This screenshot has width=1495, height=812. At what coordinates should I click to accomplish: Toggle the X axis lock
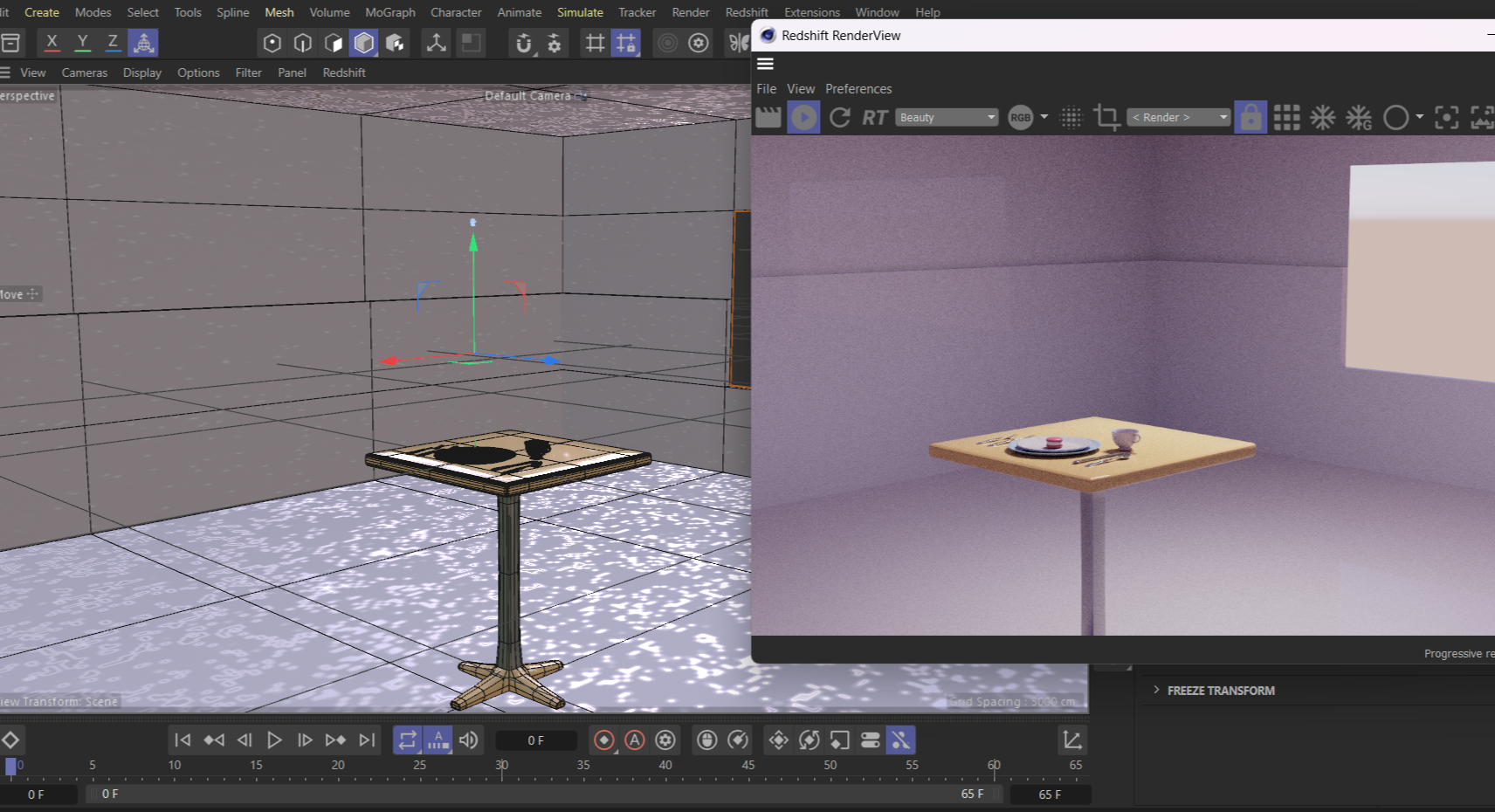click(52, 41)
